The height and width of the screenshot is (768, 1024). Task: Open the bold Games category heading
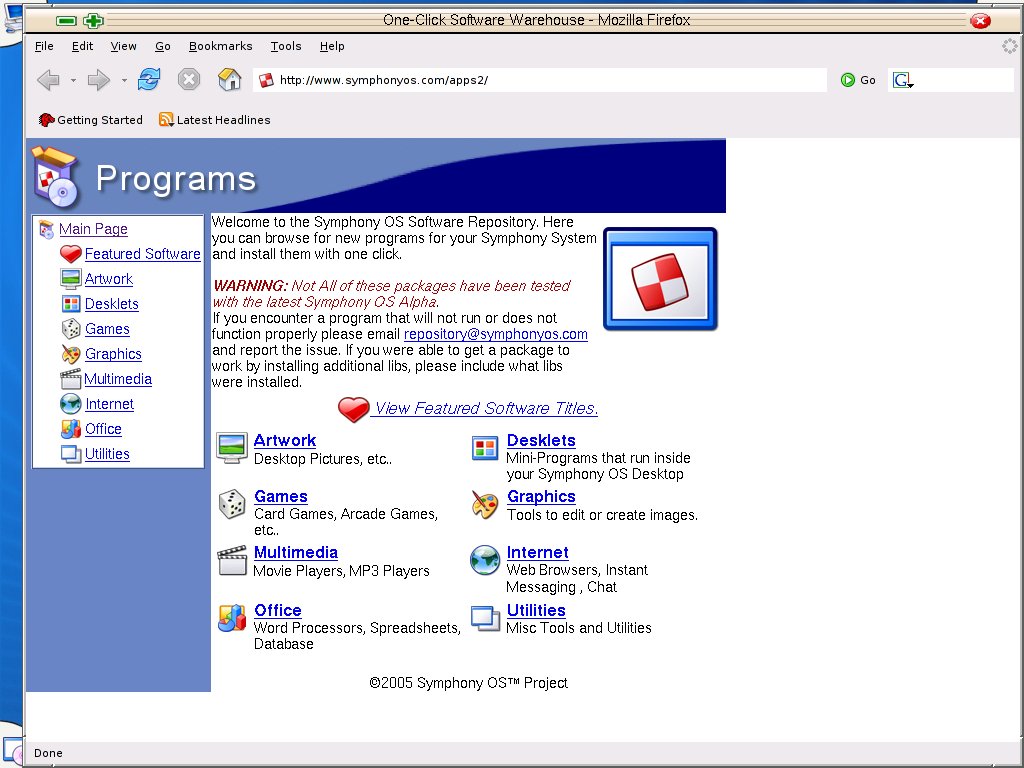tap(281, 497)
